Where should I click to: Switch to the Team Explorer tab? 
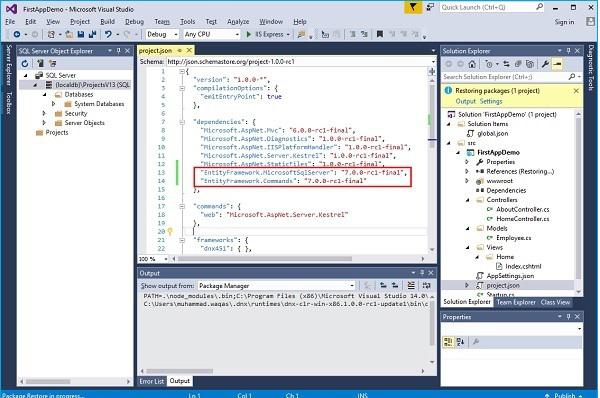[x=516, y=302]
